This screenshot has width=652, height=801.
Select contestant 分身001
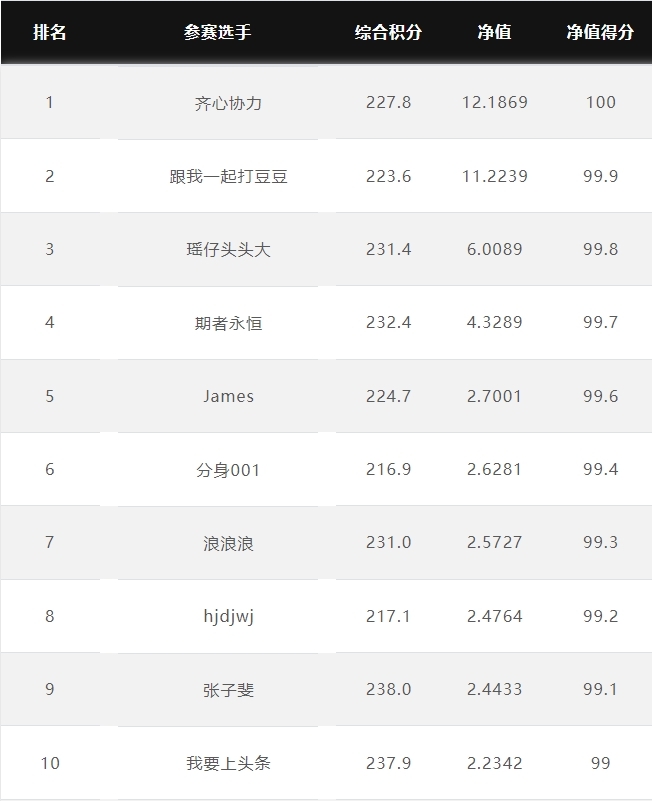point(228,470)
